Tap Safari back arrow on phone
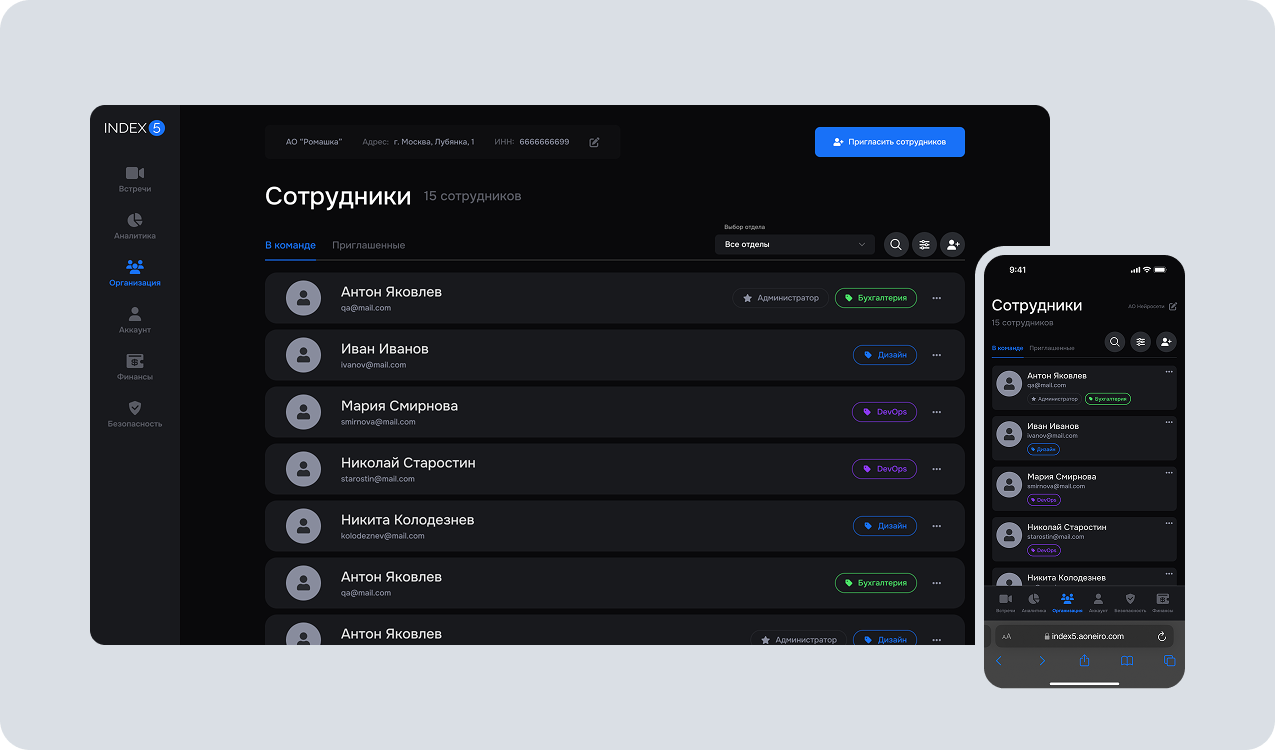 click(998, 661)
